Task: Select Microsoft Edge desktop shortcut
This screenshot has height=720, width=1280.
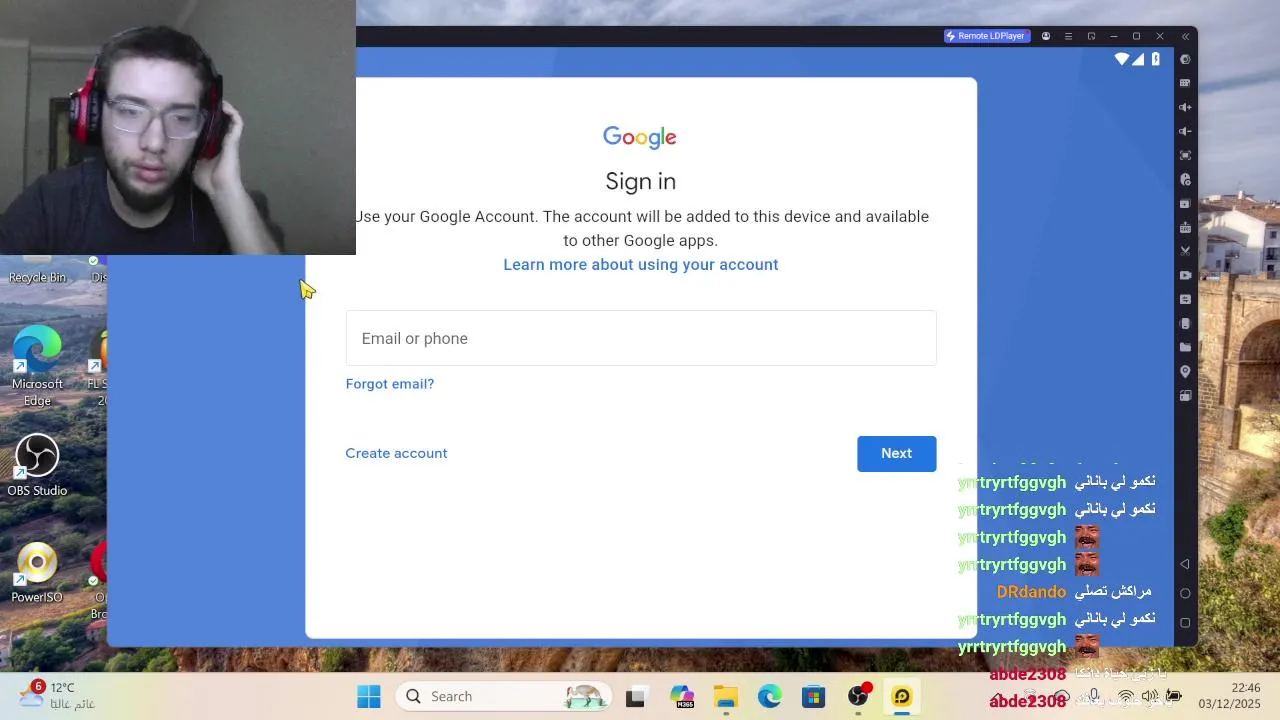Action: point(37,366)
